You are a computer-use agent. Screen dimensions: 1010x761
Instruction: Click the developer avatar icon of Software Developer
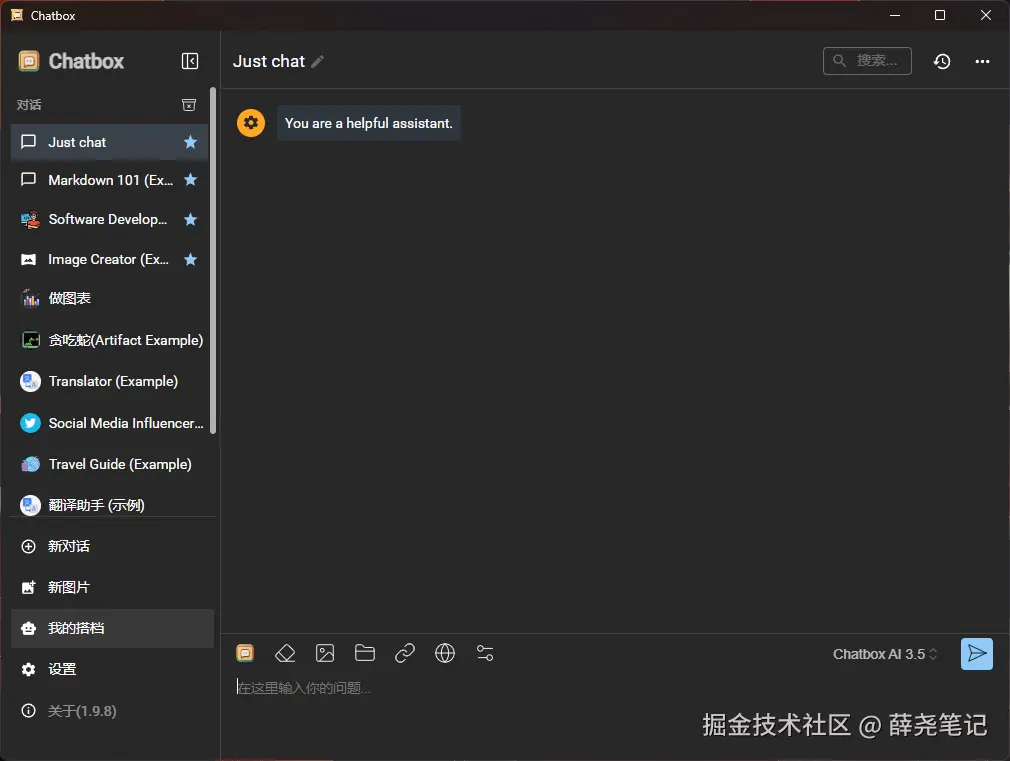point(30,220)
